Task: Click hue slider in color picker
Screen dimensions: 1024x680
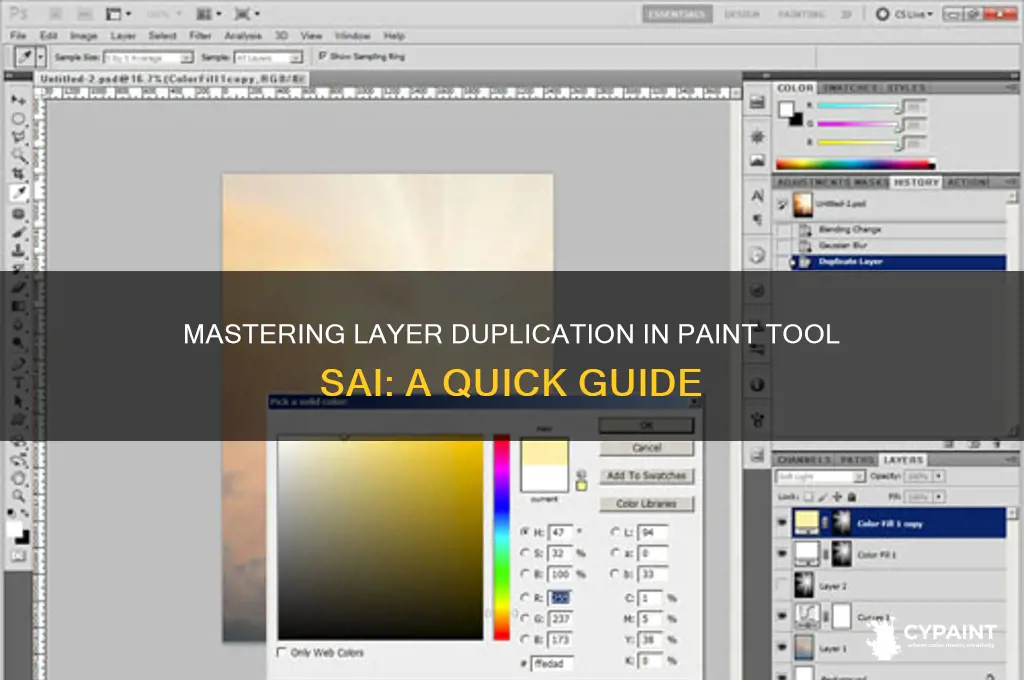Action: click(502, 538)
